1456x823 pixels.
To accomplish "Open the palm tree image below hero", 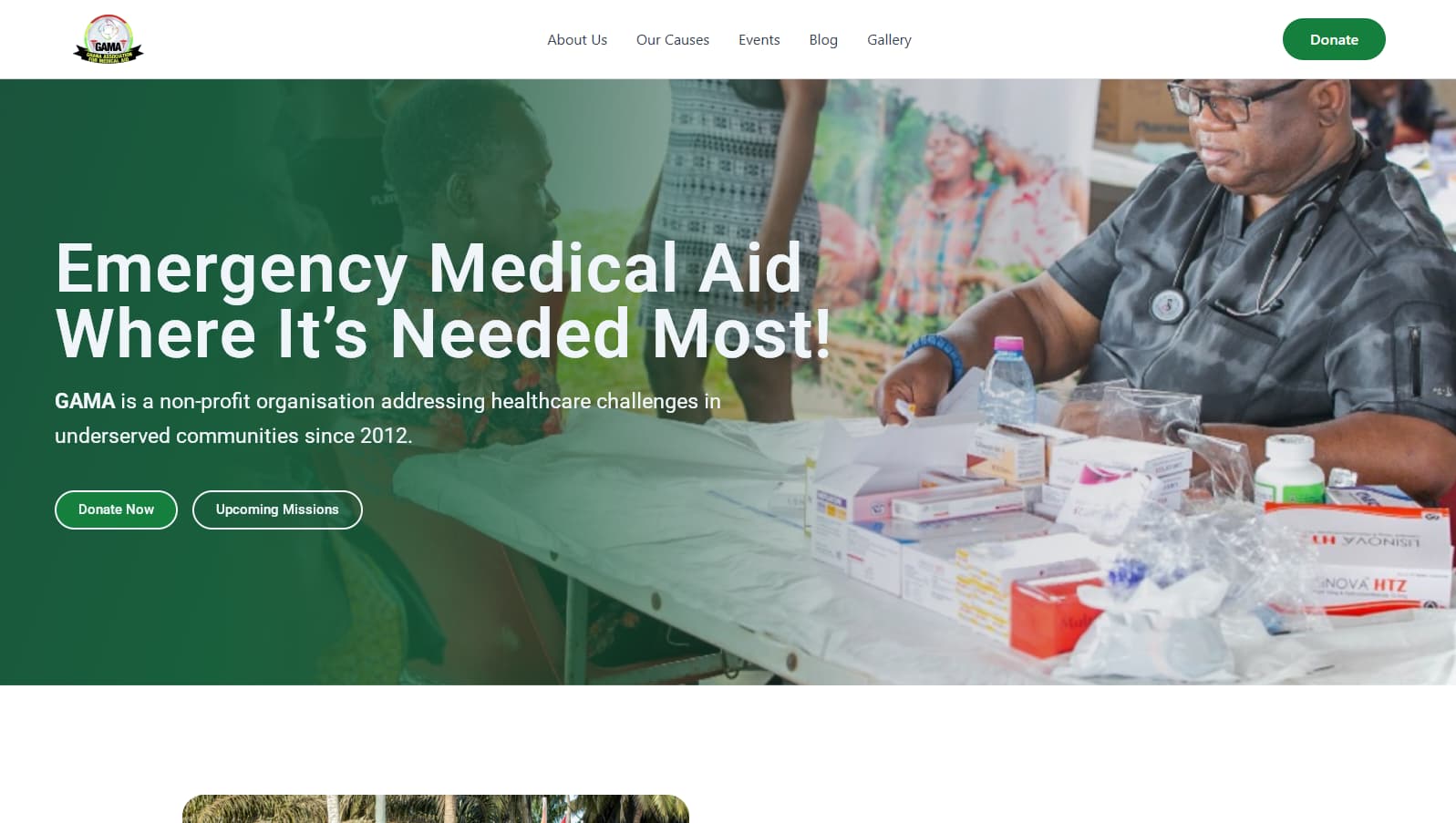I will click(x=436, y=808).
